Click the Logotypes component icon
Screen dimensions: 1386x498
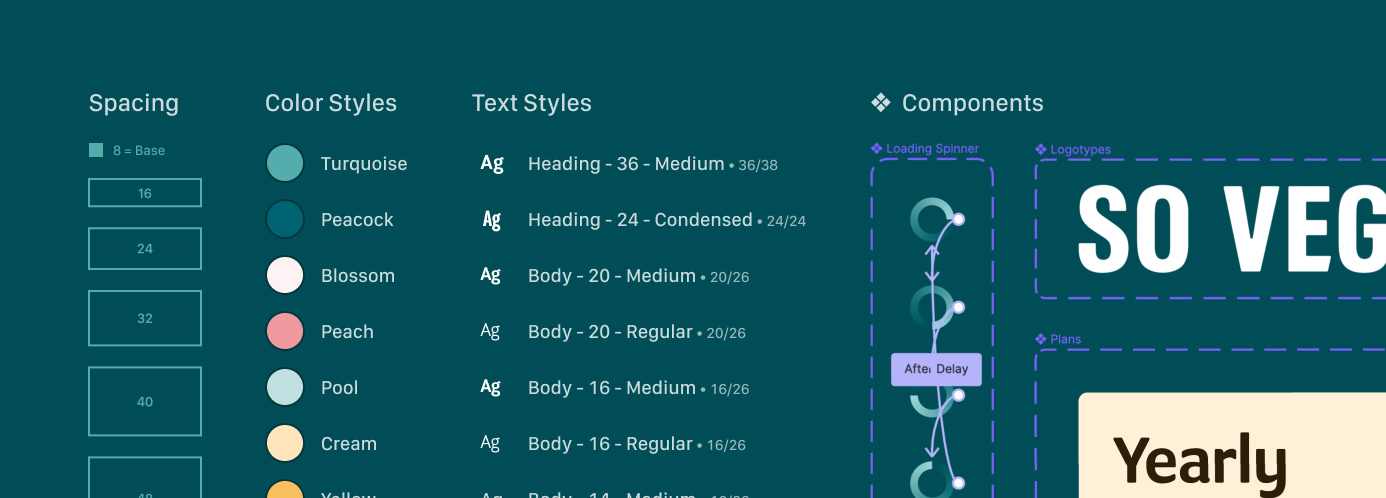click(1041, 149)
